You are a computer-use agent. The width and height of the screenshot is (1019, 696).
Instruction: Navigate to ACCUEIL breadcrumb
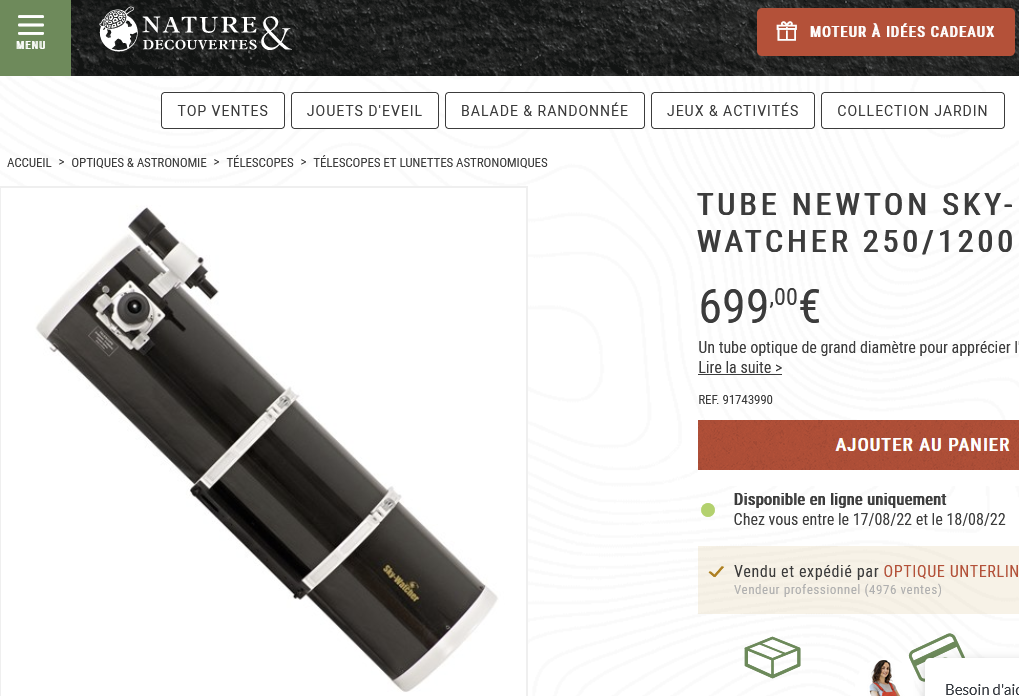pos(29,162)
